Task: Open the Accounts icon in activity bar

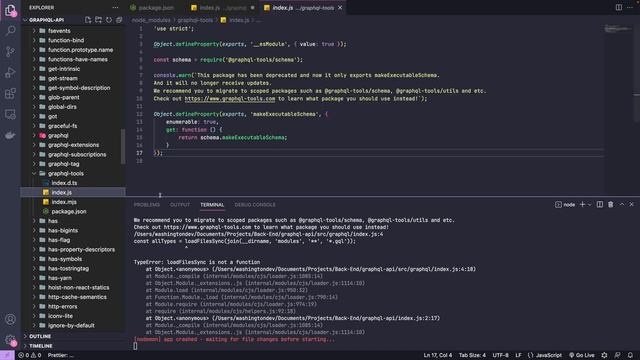Action: pyautogui.click(x=10, y=319)
